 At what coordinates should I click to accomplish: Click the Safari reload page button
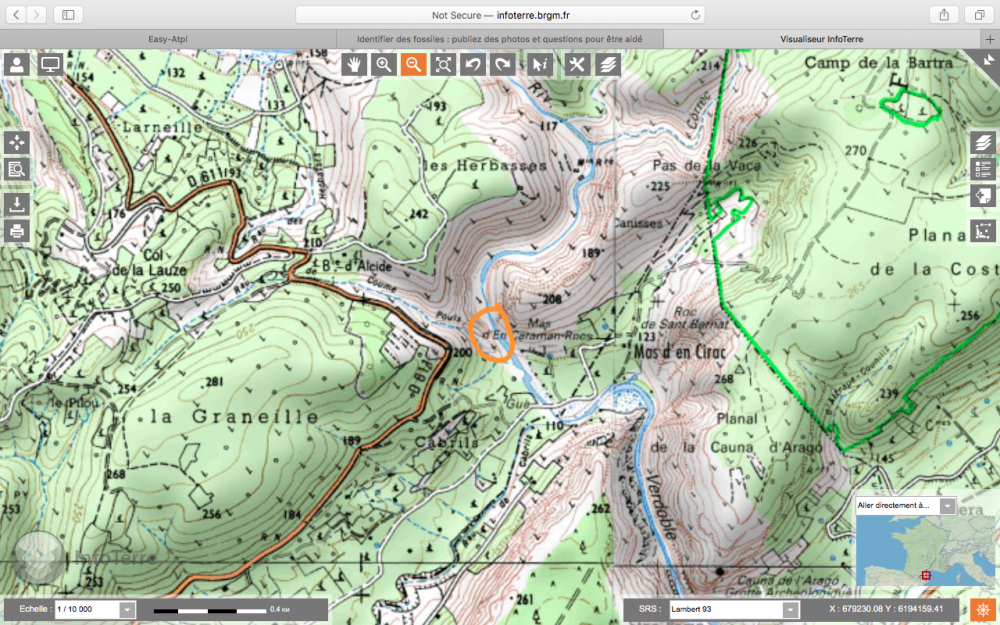point(695,15)
